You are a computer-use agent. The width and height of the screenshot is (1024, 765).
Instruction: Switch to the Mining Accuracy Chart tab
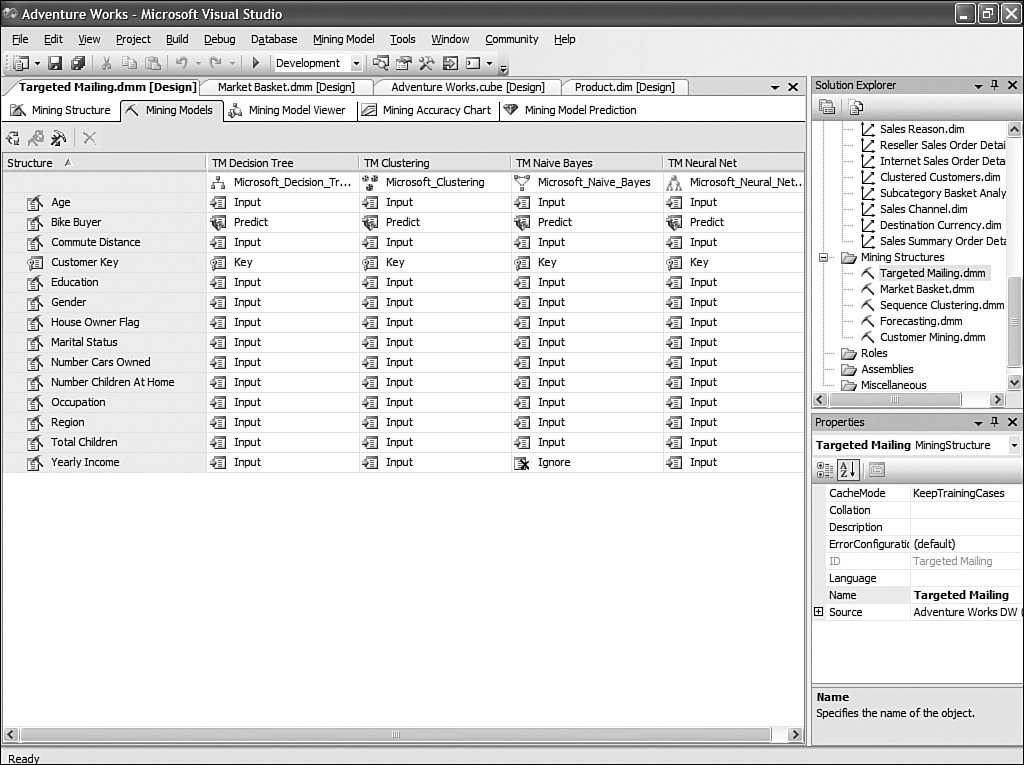(x=426, y=110)
